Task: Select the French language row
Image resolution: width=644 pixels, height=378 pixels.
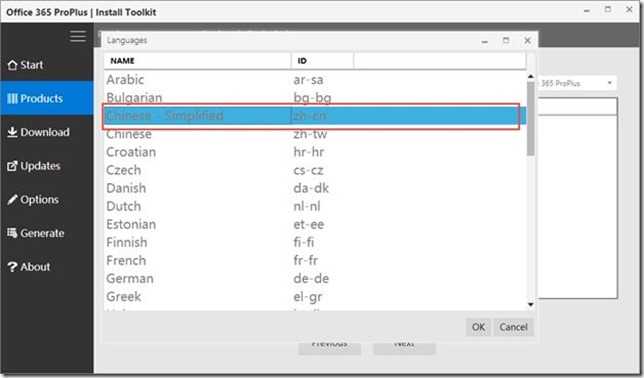Action: click(x=315, y=260)
